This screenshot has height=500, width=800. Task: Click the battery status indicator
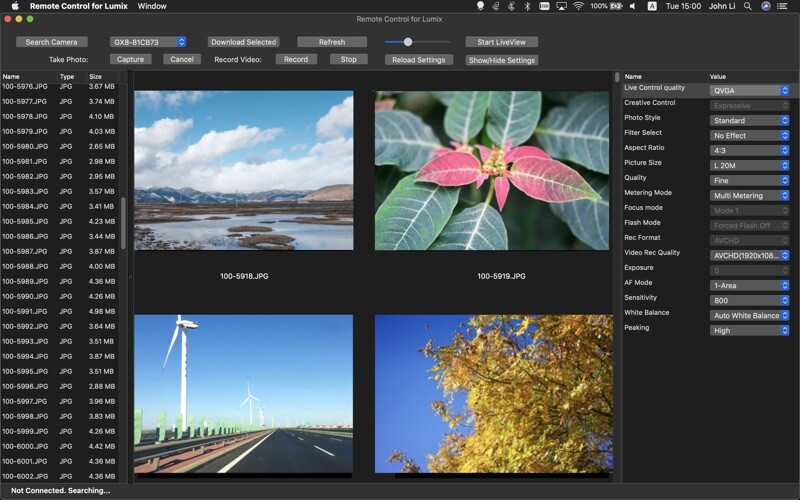[607, 6]
